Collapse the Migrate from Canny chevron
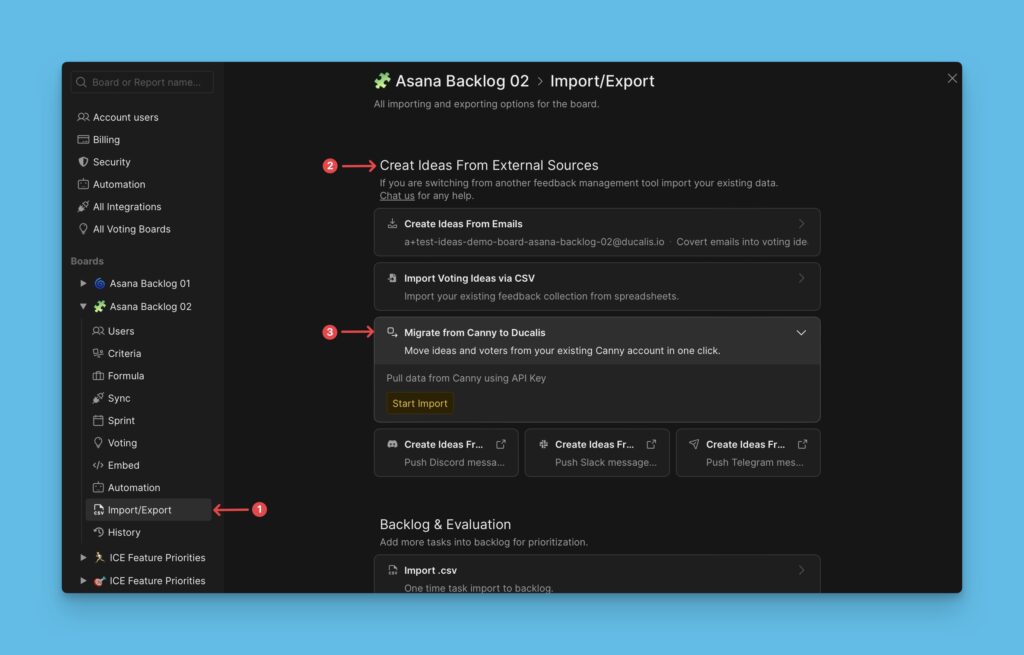The height and width of the screenshot is (655, 1024). (x=800, y=333)
